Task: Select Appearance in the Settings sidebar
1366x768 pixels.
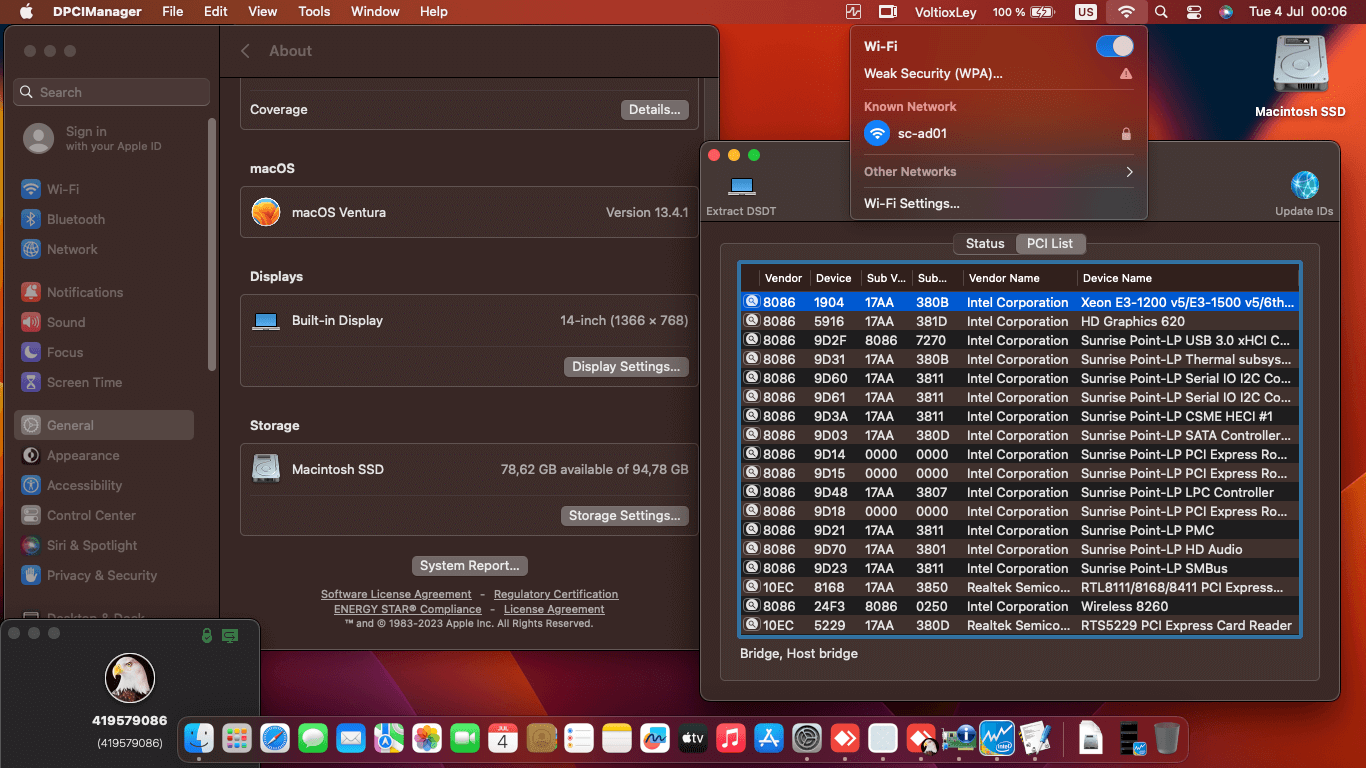Action: [x=104, y=455]
